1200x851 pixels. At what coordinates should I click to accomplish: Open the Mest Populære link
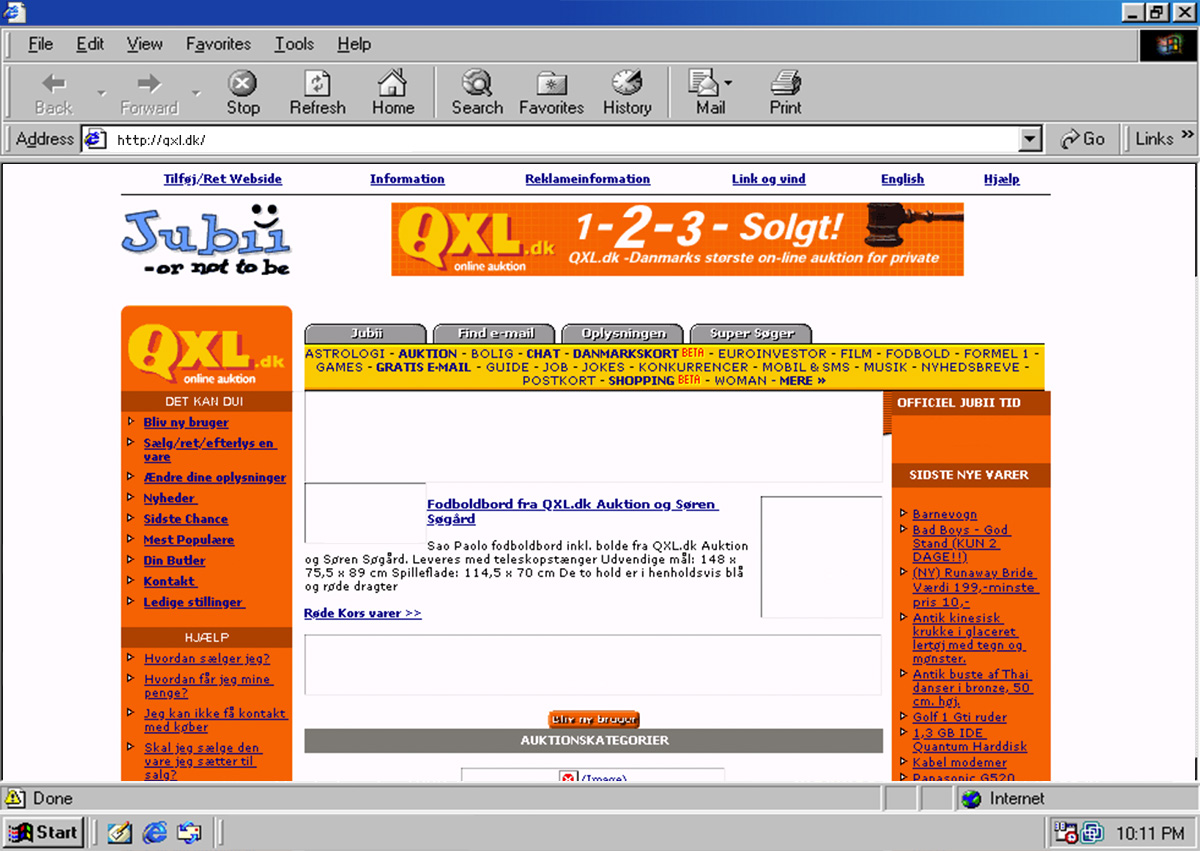click(x=188, y=540)
